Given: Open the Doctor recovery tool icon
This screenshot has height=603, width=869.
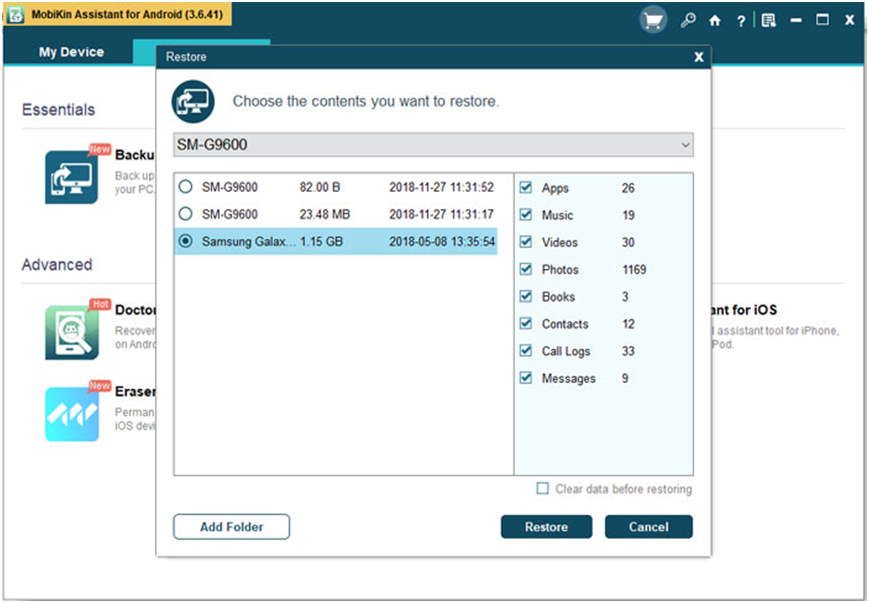Looking at the screenshot, I should pyautogui.click(x=71, y=332).
